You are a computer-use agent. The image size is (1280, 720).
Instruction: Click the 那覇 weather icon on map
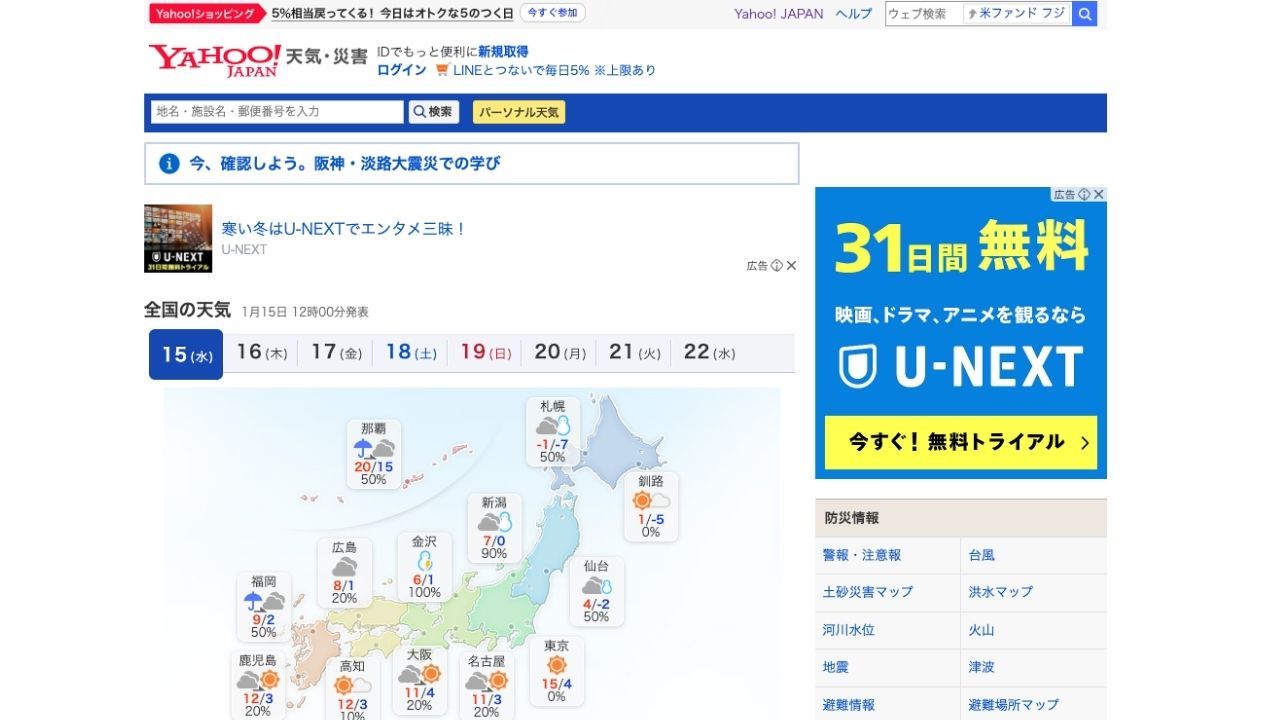point(373,448)
